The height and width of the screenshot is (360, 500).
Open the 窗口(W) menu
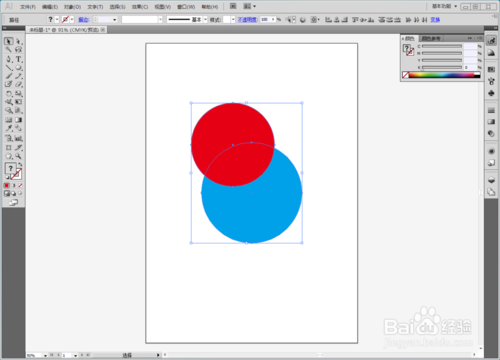tap(186, 7)
